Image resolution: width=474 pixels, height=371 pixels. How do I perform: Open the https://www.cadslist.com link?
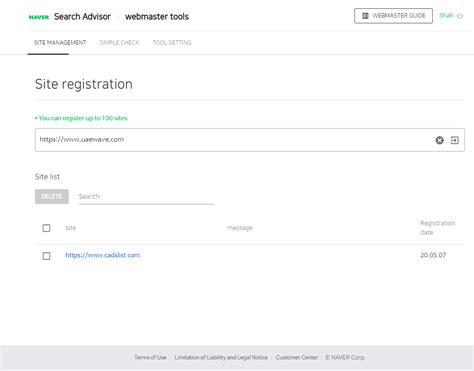[103, 255]
